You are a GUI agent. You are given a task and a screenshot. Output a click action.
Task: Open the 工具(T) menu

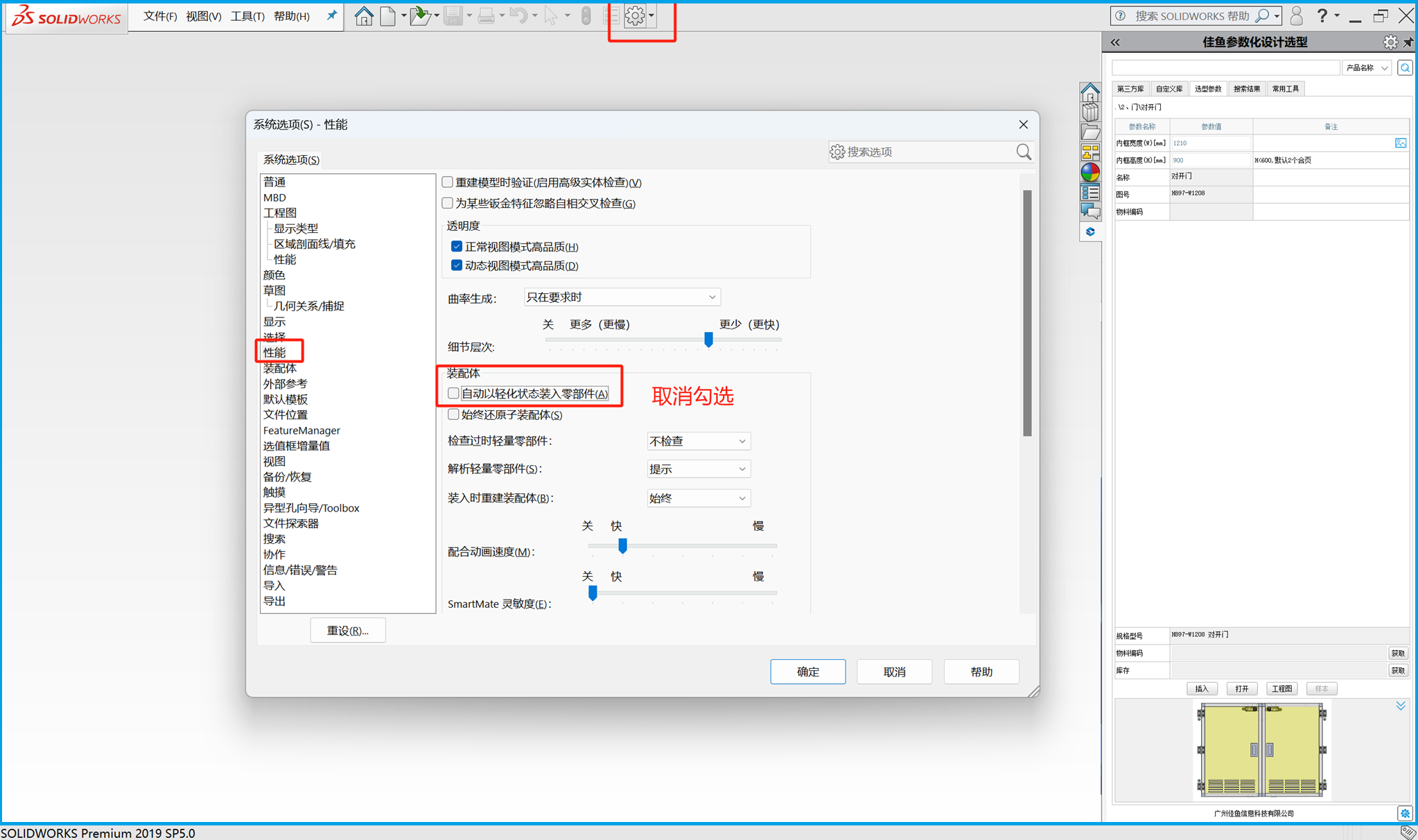point(247,16)
